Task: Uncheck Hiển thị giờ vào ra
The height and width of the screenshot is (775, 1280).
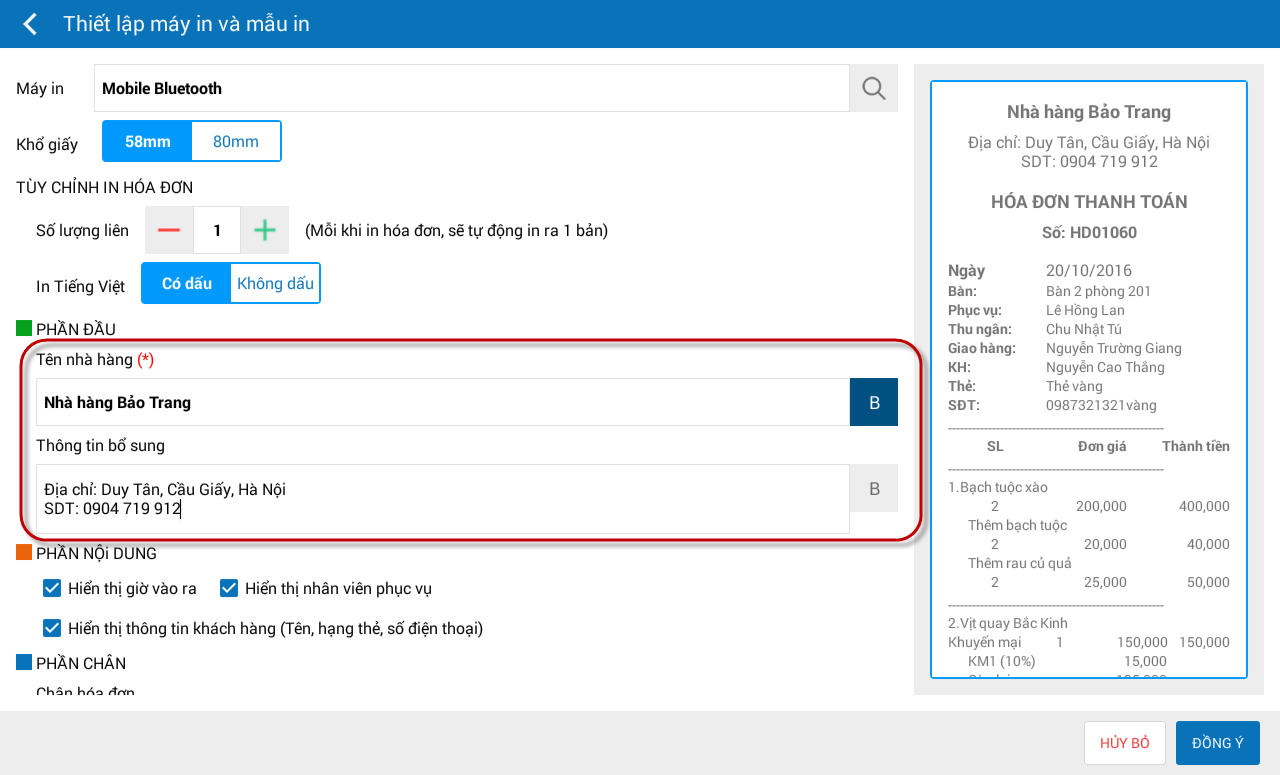Action: coord(52,588)
